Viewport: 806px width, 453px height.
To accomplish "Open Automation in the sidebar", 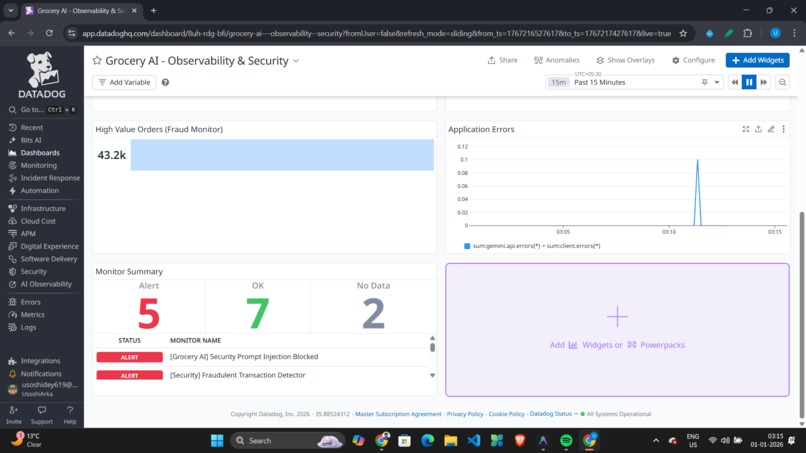I will 39,190.
